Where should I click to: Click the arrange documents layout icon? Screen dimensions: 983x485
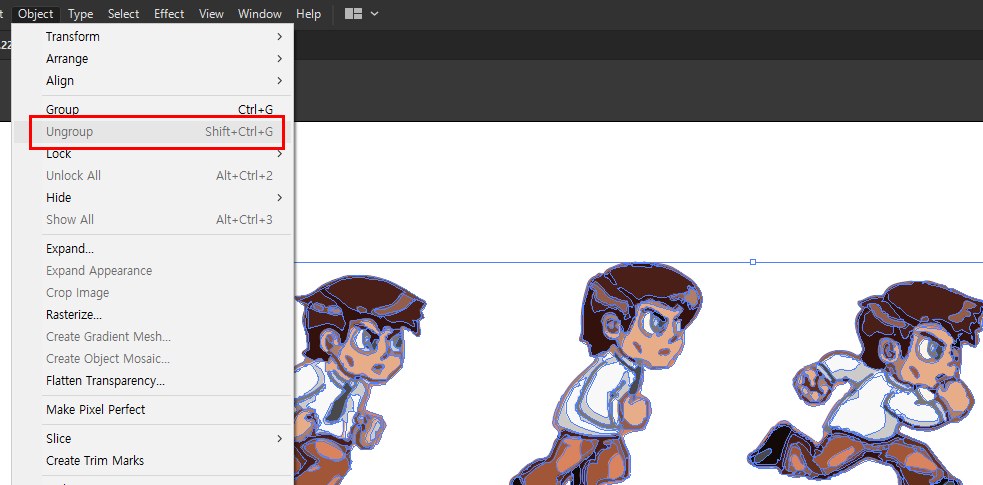click(354, 14)
